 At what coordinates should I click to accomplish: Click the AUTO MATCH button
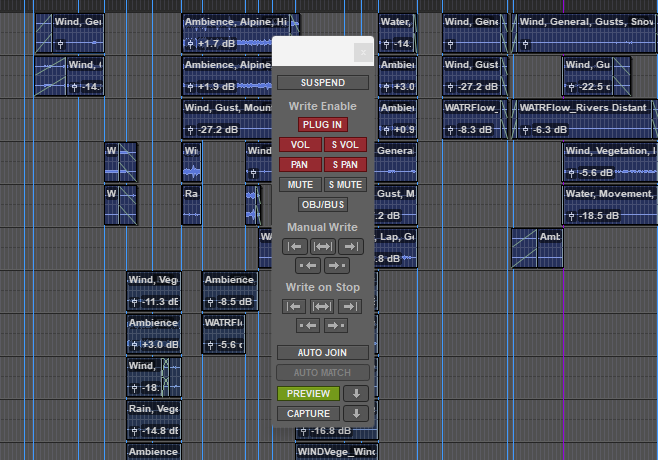323,373
